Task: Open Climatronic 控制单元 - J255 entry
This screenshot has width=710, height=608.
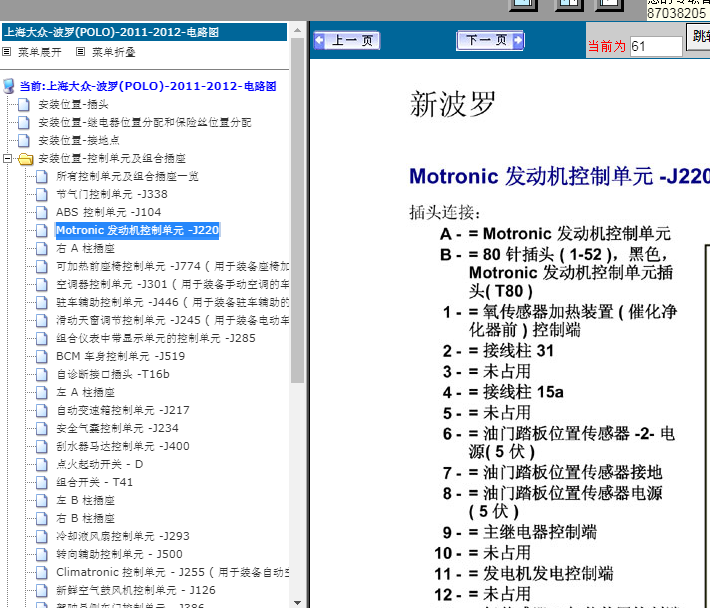Action: (x=173, y=572)
